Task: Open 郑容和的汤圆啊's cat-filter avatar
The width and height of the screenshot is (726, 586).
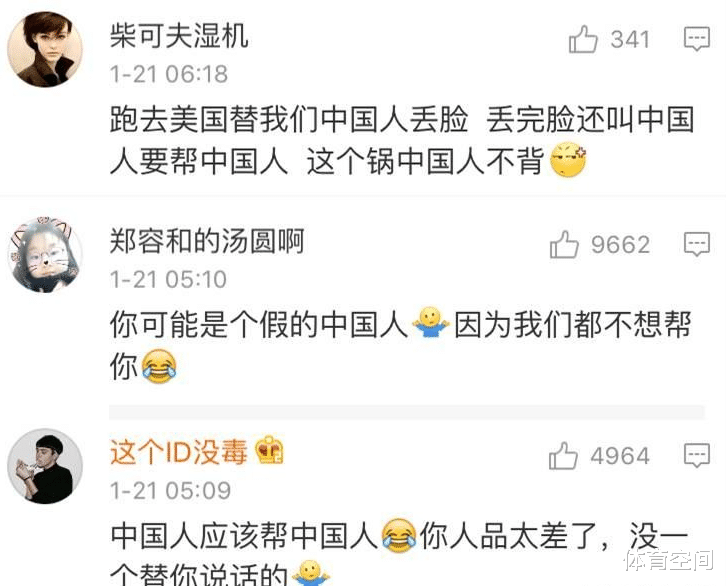Action: click(x=45, y=255)
